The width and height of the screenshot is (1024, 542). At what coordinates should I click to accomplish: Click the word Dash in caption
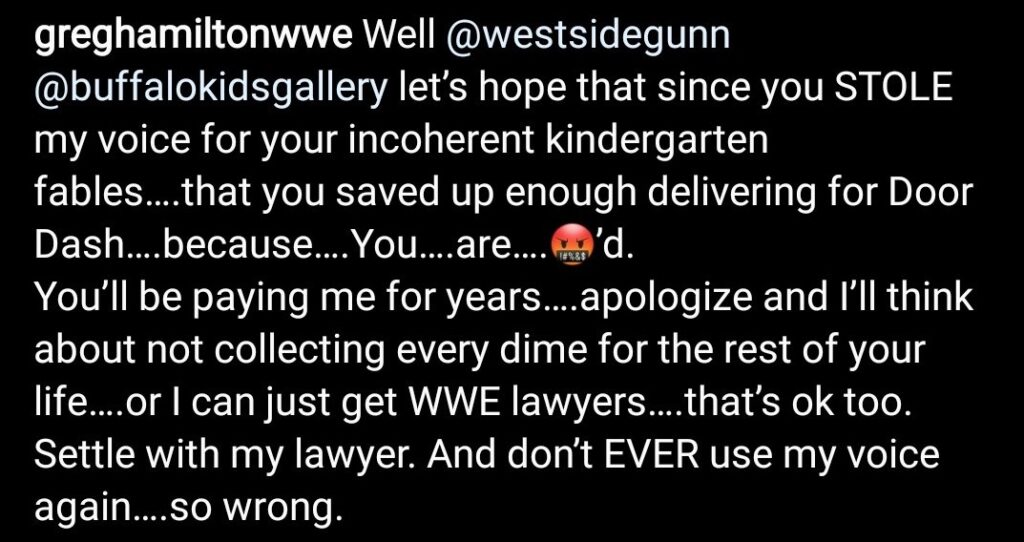72,246
